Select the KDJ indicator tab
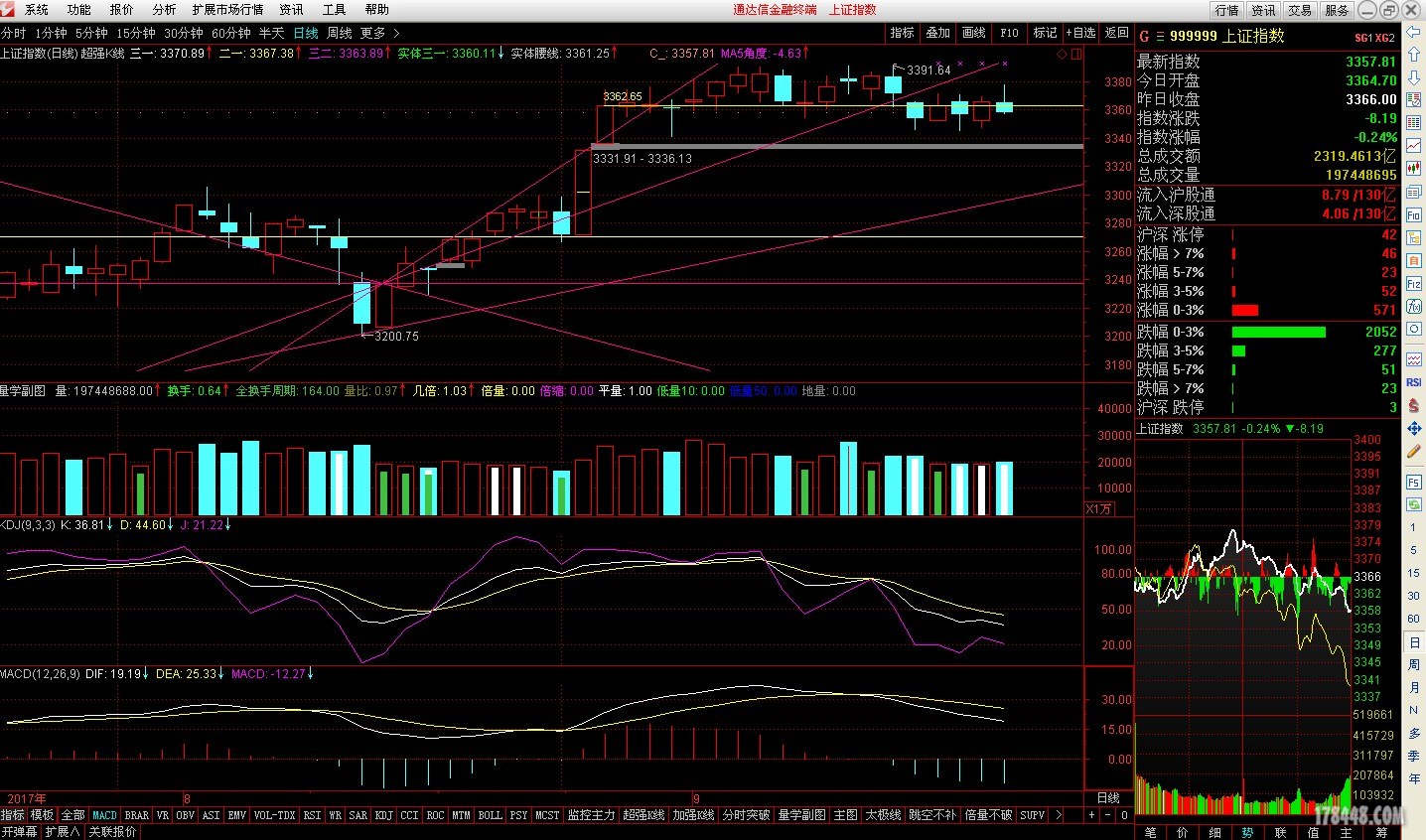Screen dimensions: 1426x840 tap(383, 815)
